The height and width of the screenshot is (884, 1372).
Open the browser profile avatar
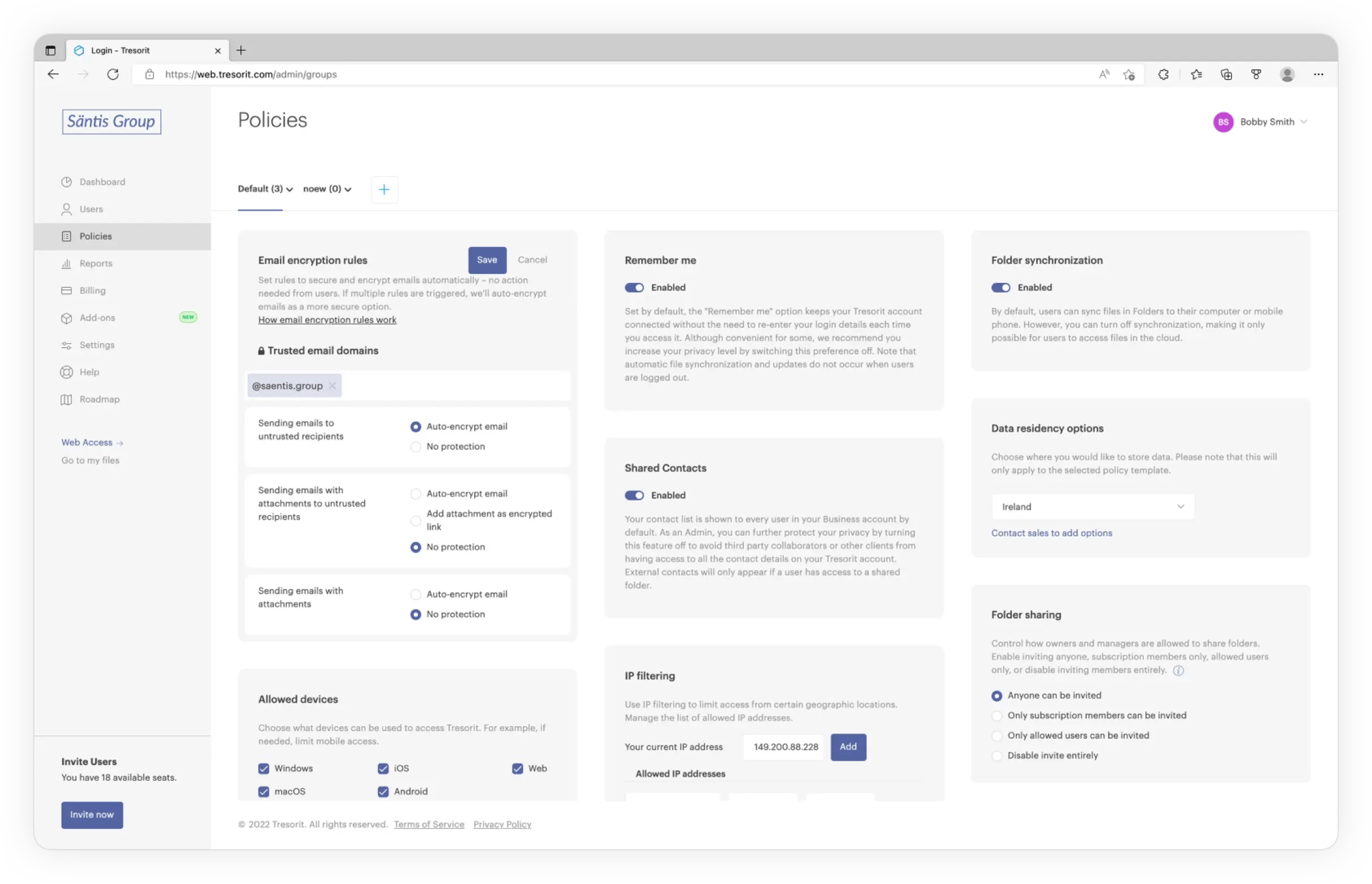pyautogui.click(x=1286, y=74)
